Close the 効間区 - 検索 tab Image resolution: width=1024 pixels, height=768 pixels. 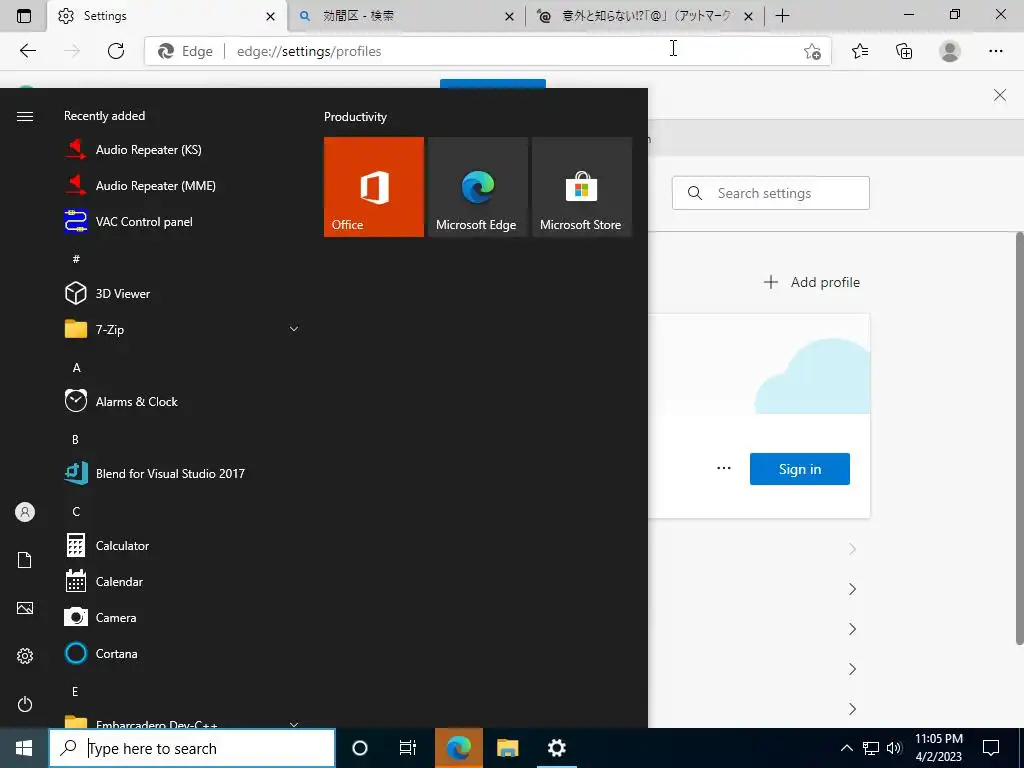point(509,16)
